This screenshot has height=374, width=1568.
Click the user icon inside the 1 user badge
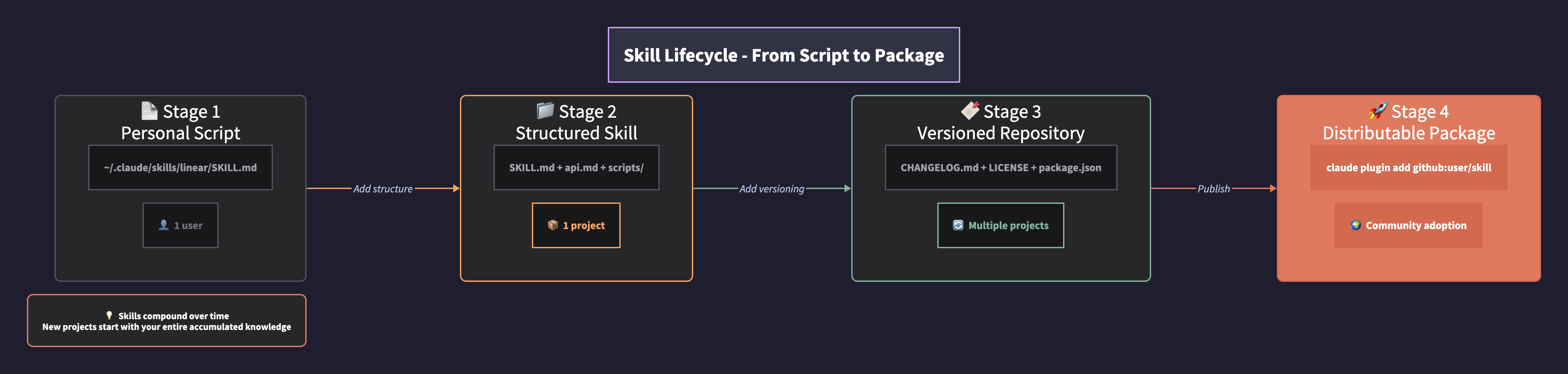pyautogui.click(x=163, y=225)
